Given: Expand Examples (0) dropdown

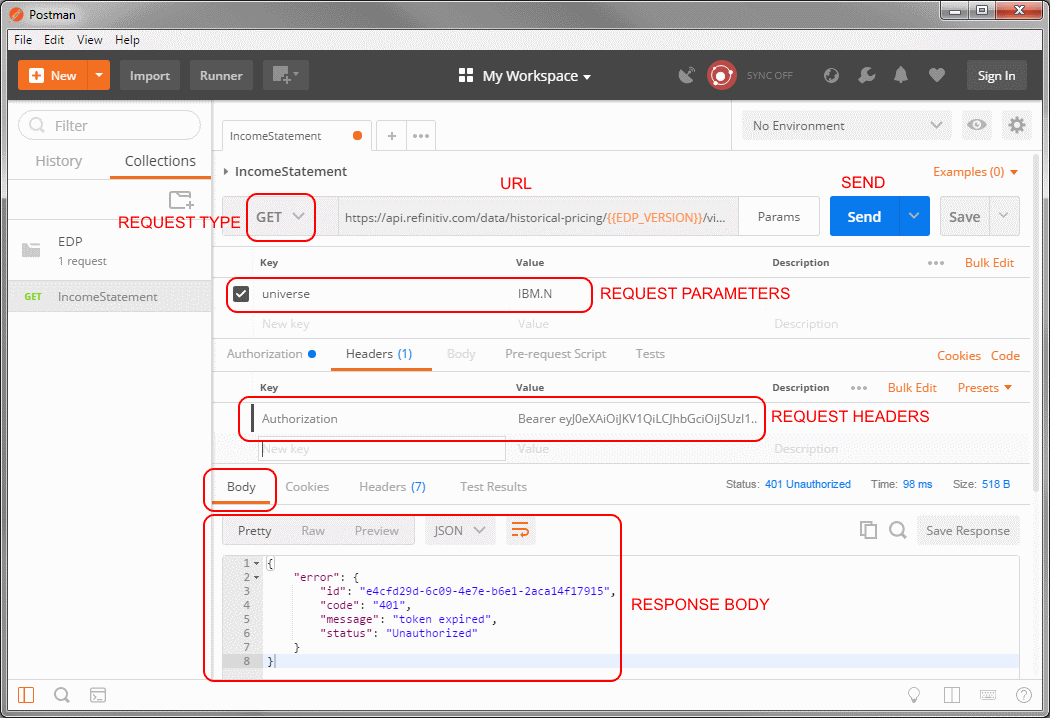Looking at the screenshot, I should 976,172.
